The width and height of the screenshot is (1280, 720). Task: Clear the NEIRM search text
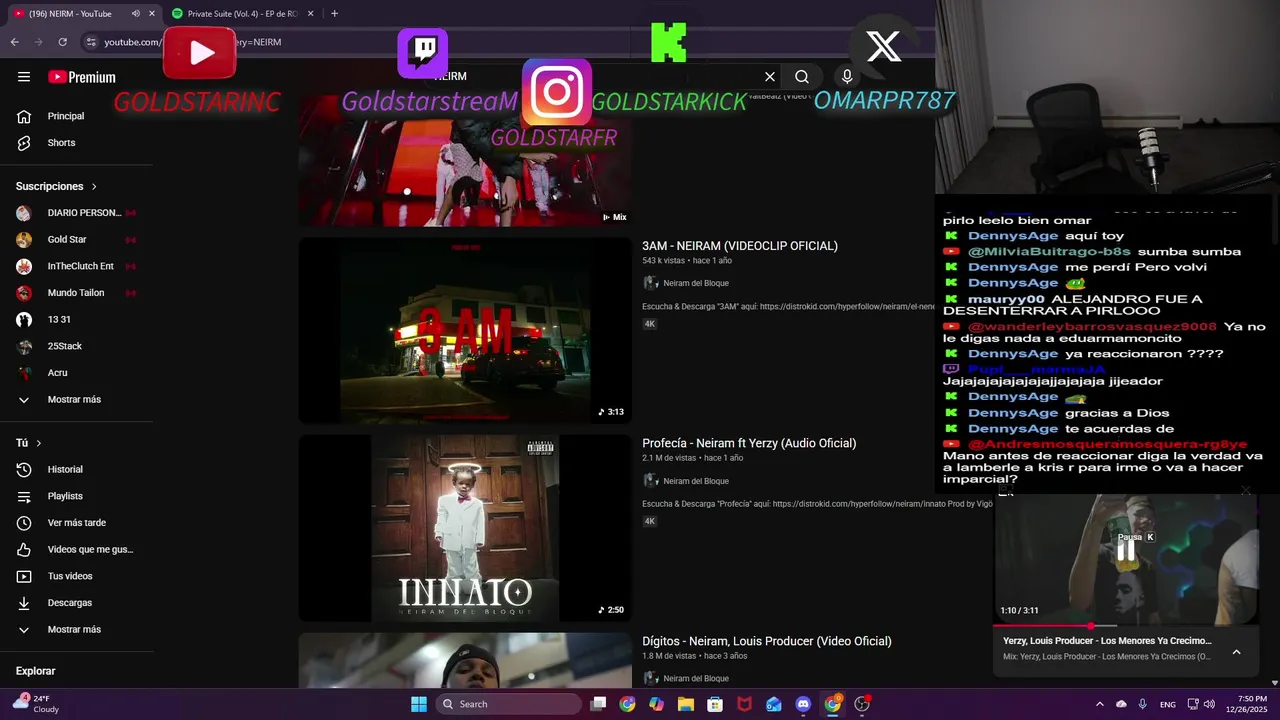pos(770,77)
